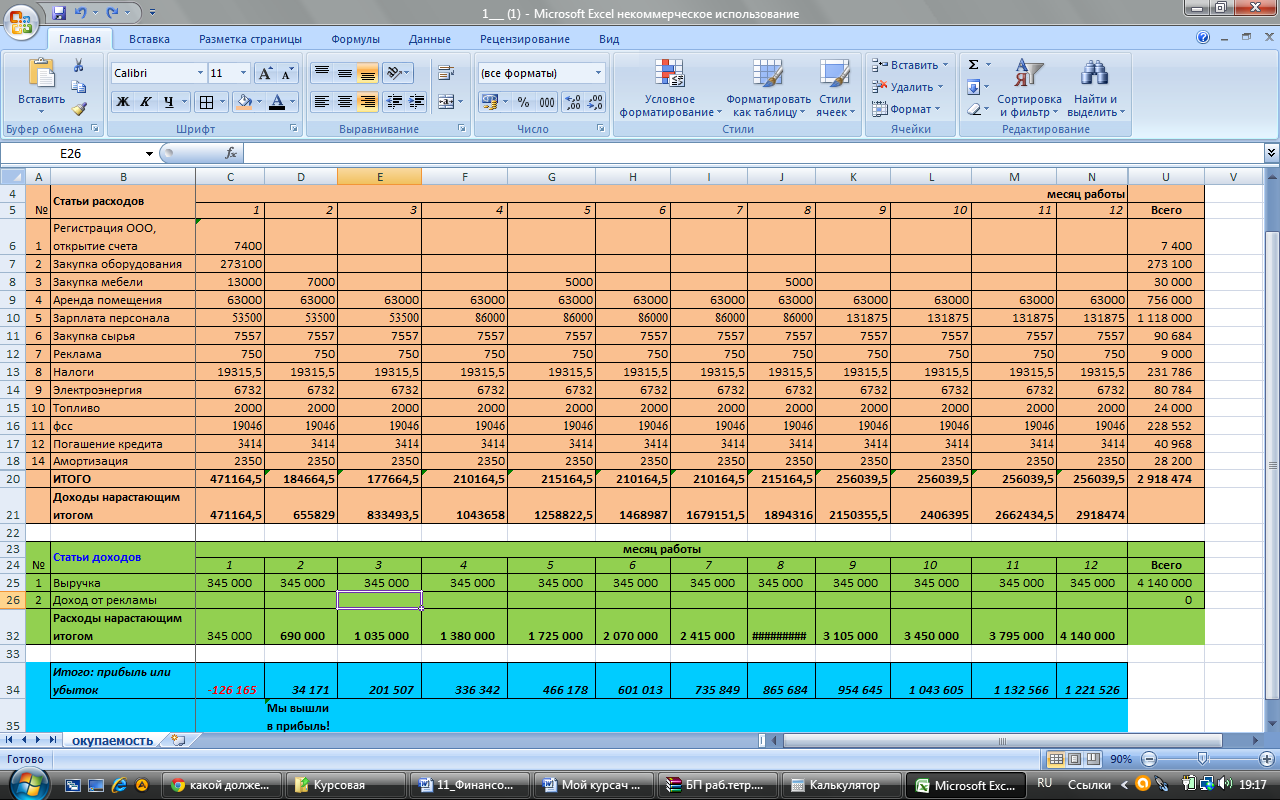Increase font size with large A

tap(265, 73)
